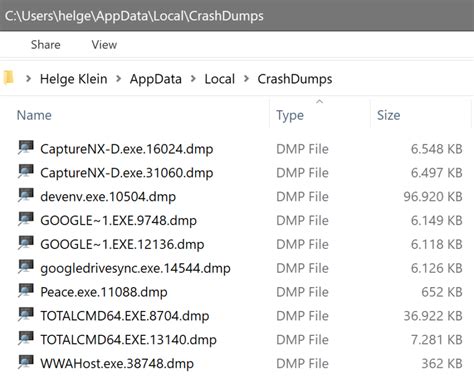Open the View ribbon tab

point(104,45)
